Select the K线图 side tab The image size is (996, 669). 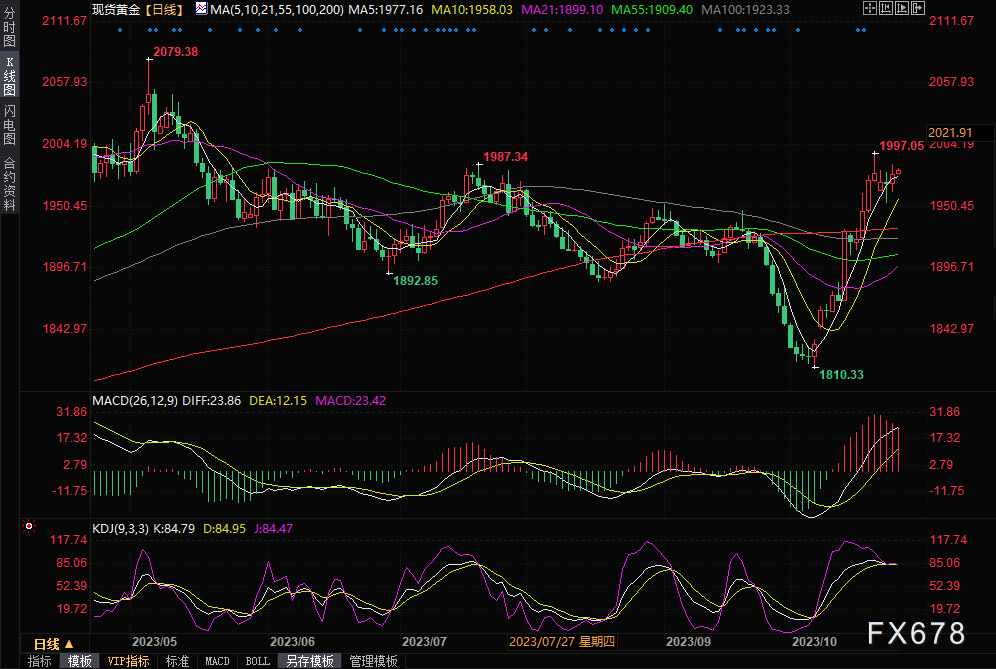pyautogui.click(x=9, y=76)
